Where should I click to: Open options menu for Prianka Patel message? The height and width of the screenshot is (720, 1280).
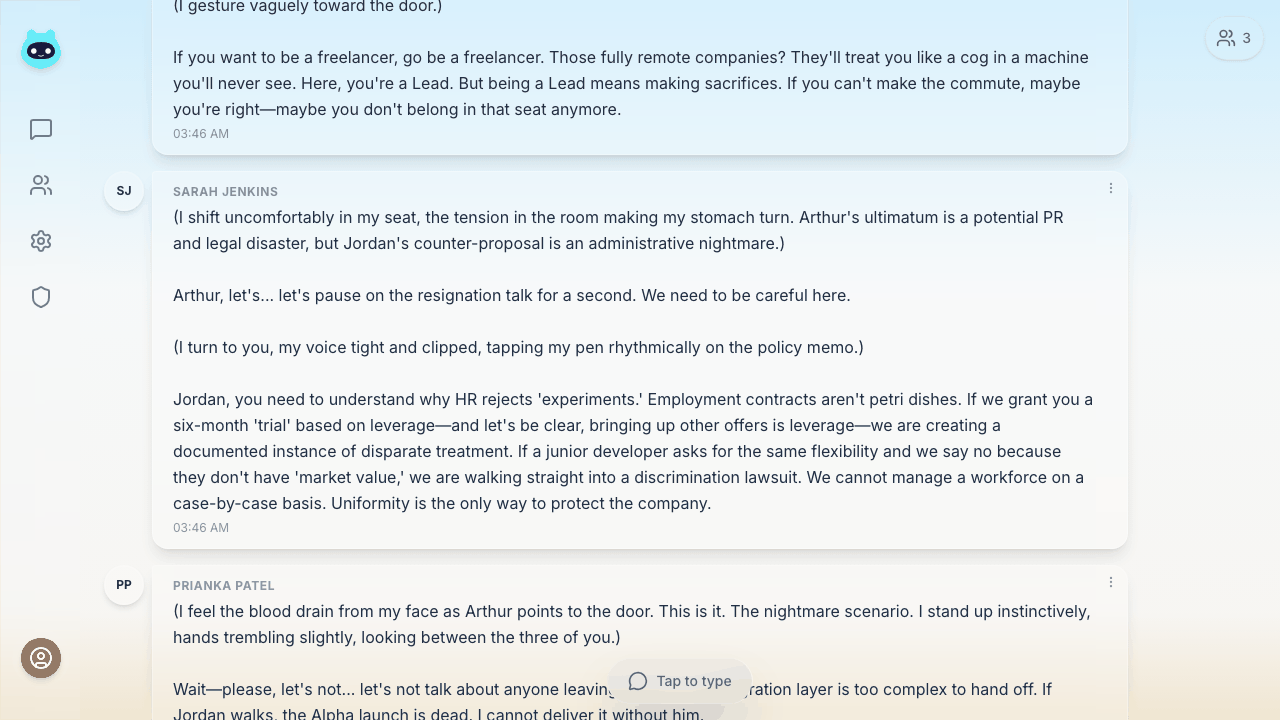[x=1110, y=582]
